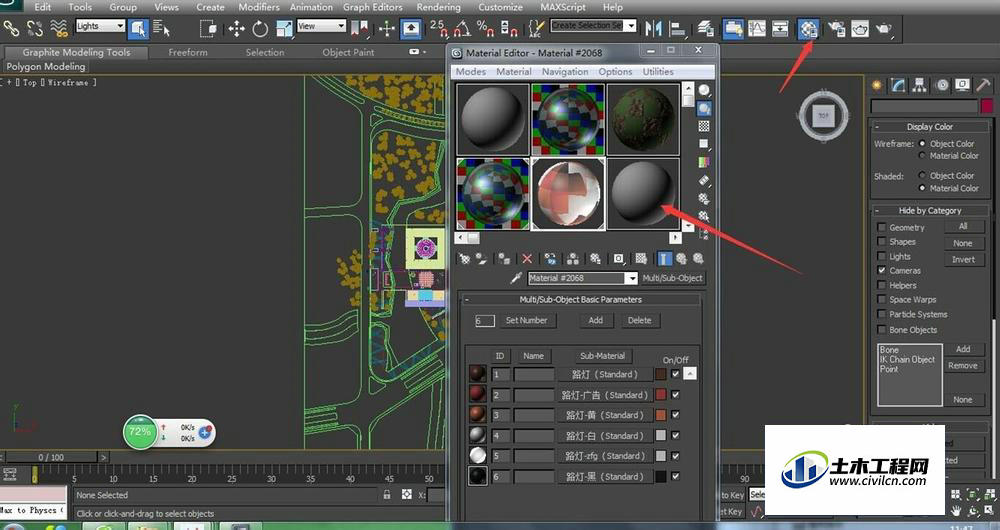Click the Align tool icon
Screen dimensions: 1000x530
coord(677,29)
